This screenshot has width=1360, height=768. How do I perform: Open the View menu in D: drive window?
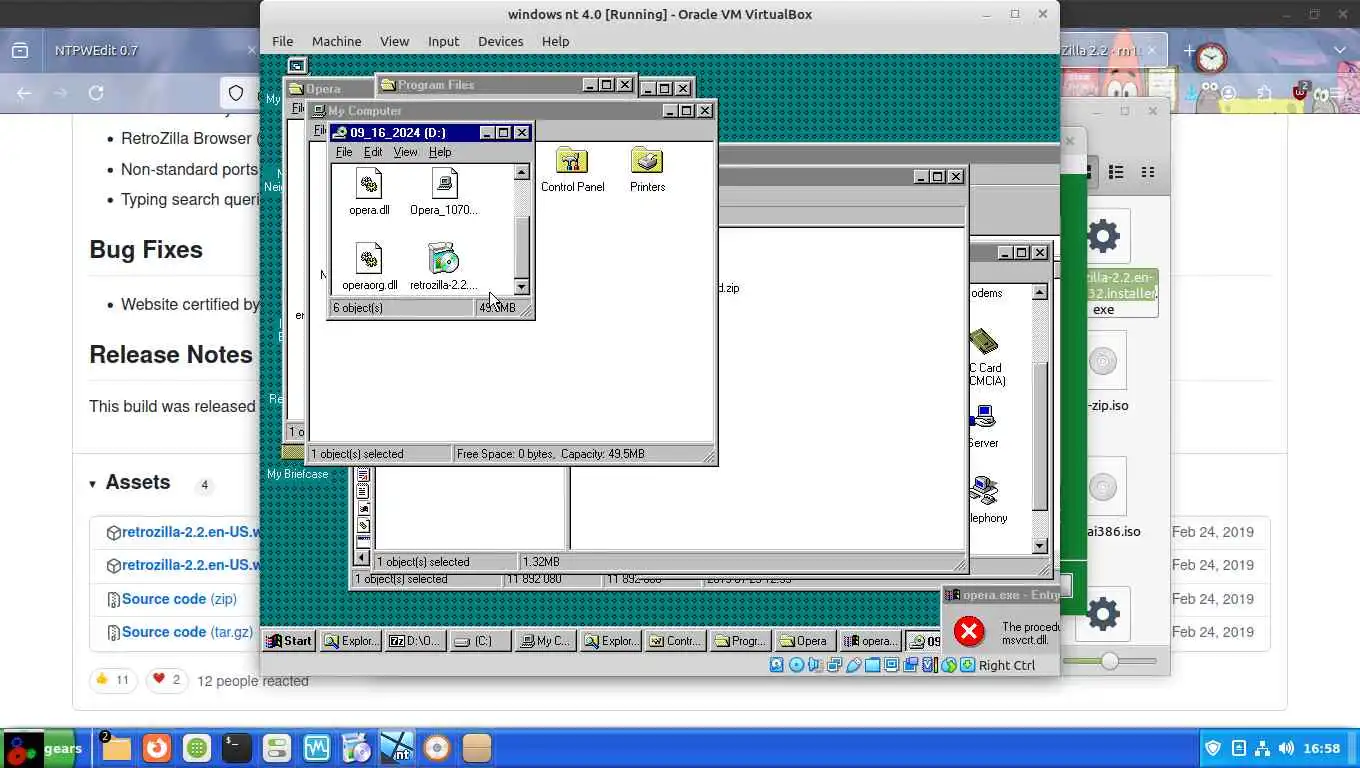[x=405, y=152]
